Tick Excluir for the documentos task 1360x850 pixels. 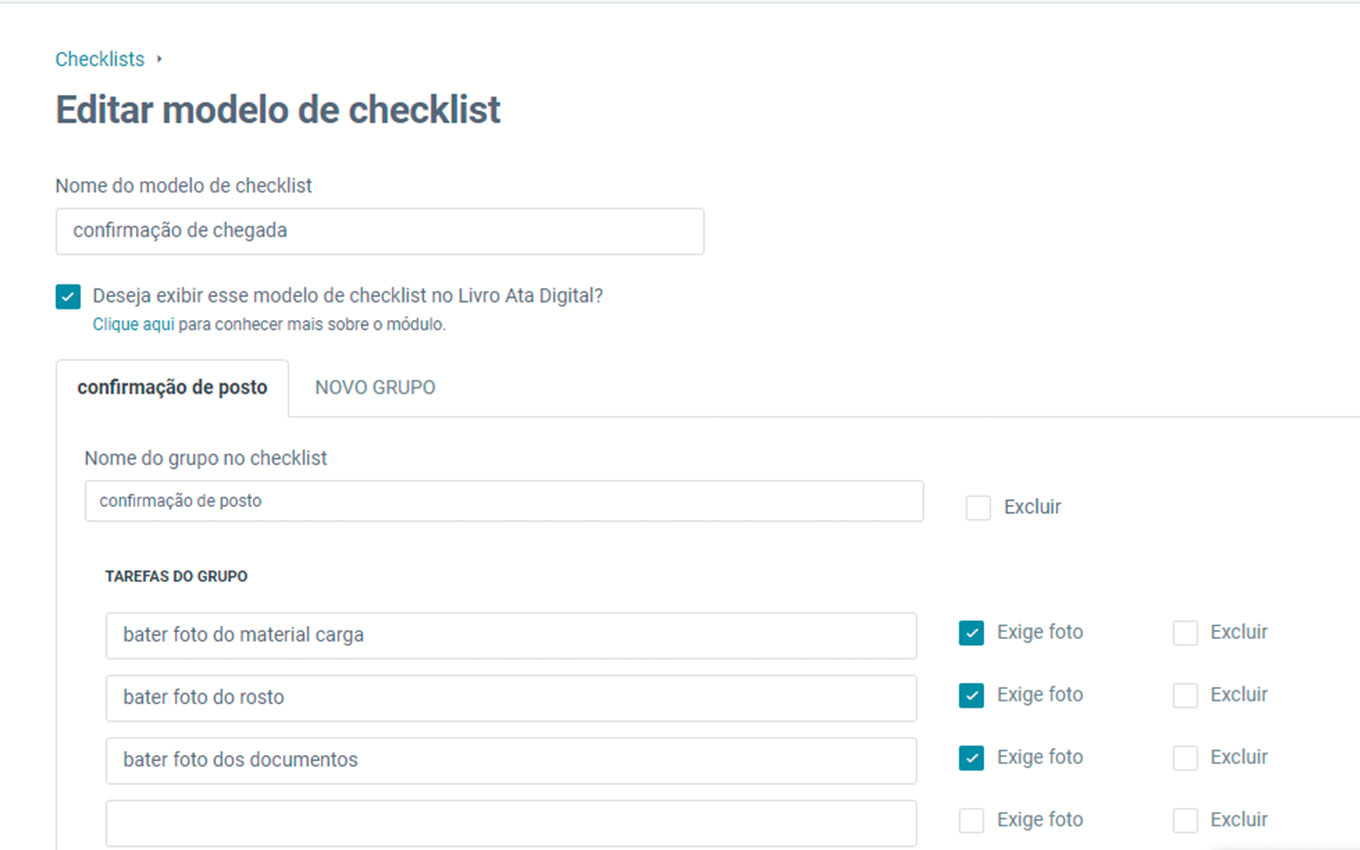(1185, 758)
